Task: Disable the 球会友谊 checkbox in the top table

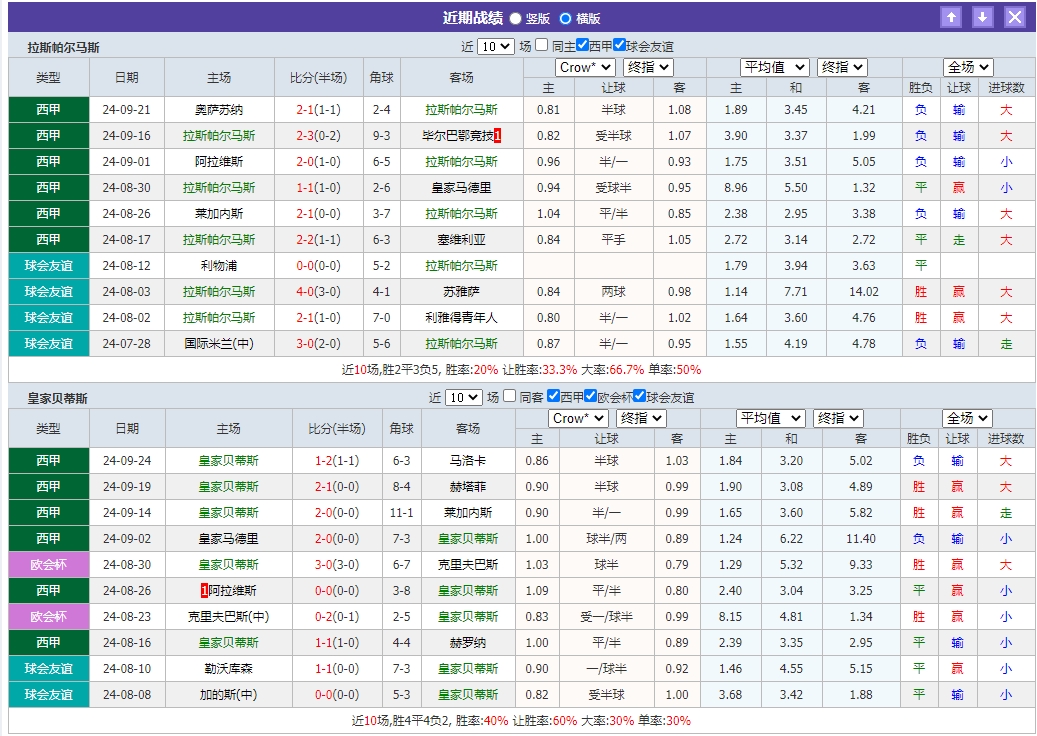Action: [x=619, y=43]
